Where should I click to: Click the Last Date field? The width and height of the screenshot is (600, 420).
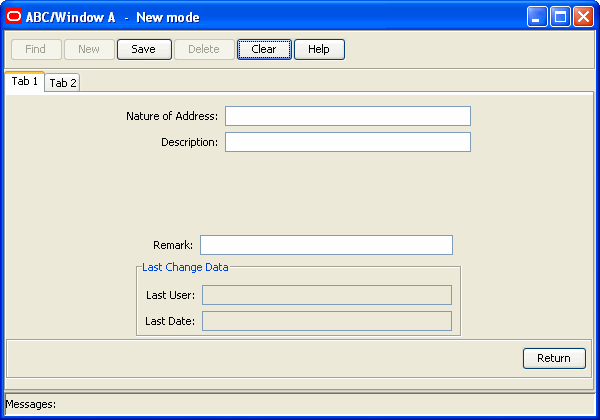327,321
